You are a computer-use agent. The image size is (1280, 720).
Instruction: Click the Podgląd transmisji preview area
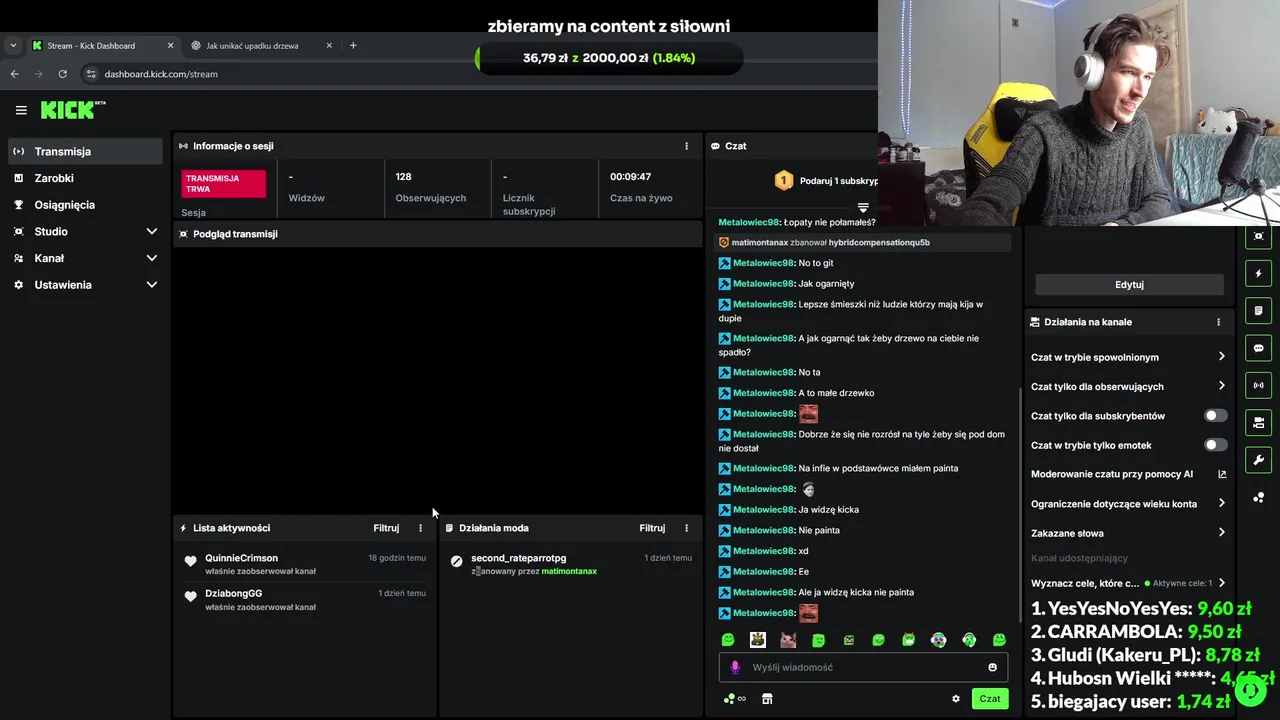pyautogui.click(x=438, y=380)
